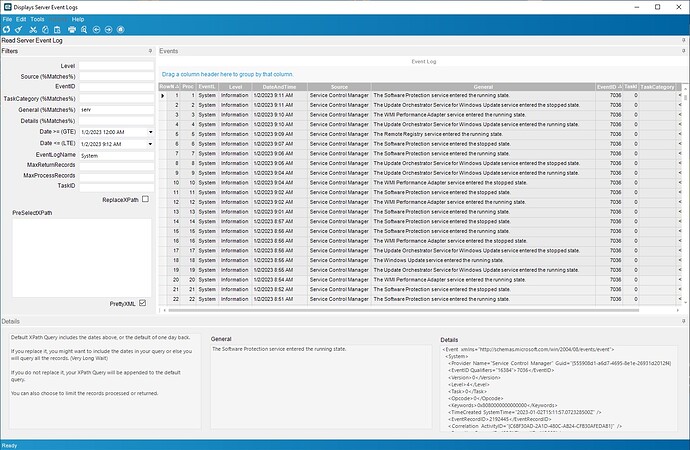The width and height of the screenshot is (690, 450).
Task: Click the pin icon on Details panel
Action: (683, 321)
